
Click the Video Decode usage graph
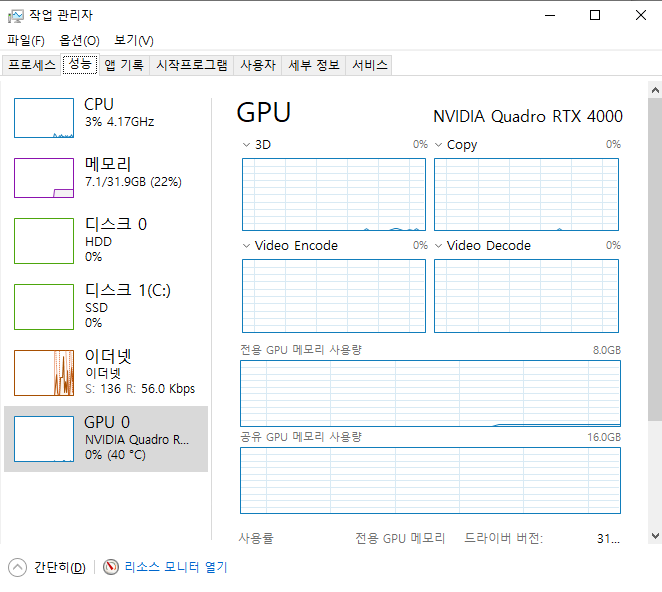pyautogui.click(x=526, y=296)
